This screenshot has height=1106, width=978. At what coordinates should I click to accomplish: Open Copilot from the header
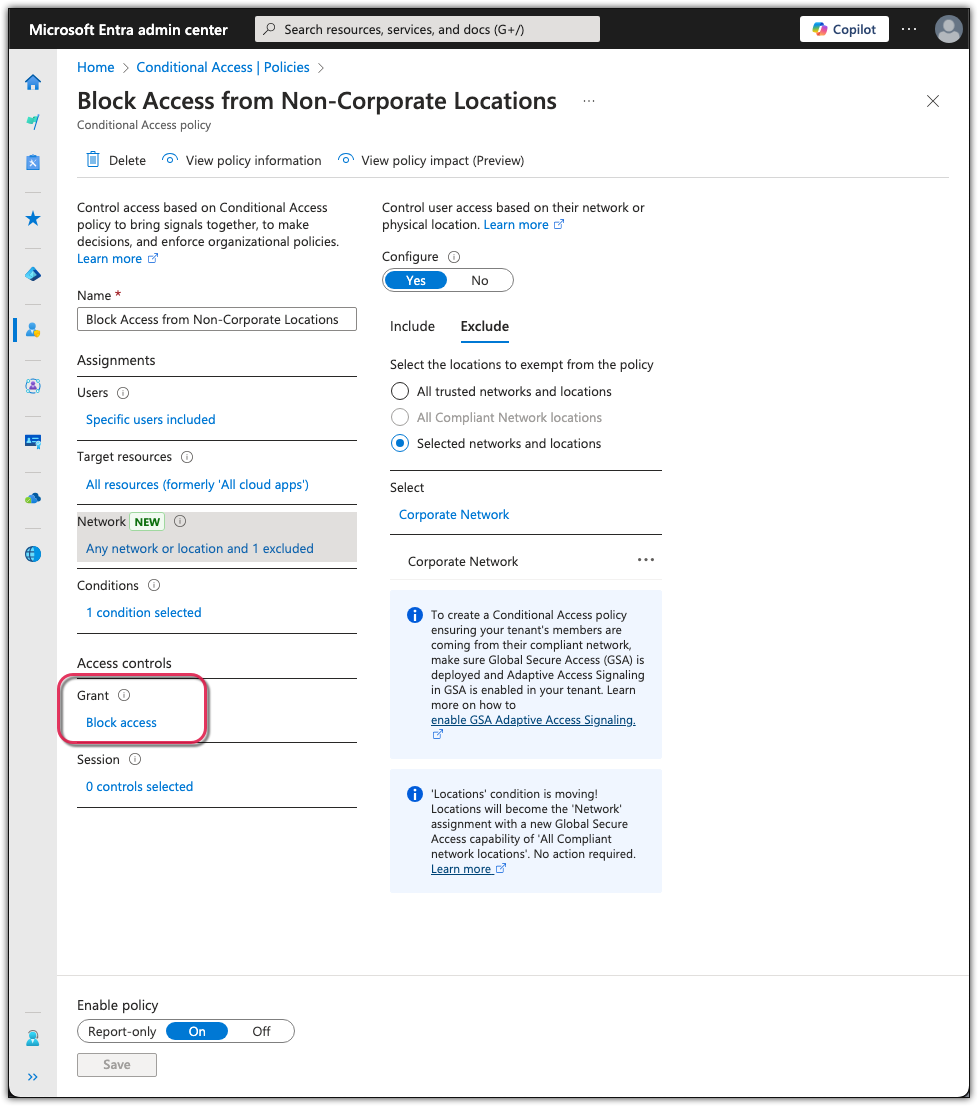844,29
